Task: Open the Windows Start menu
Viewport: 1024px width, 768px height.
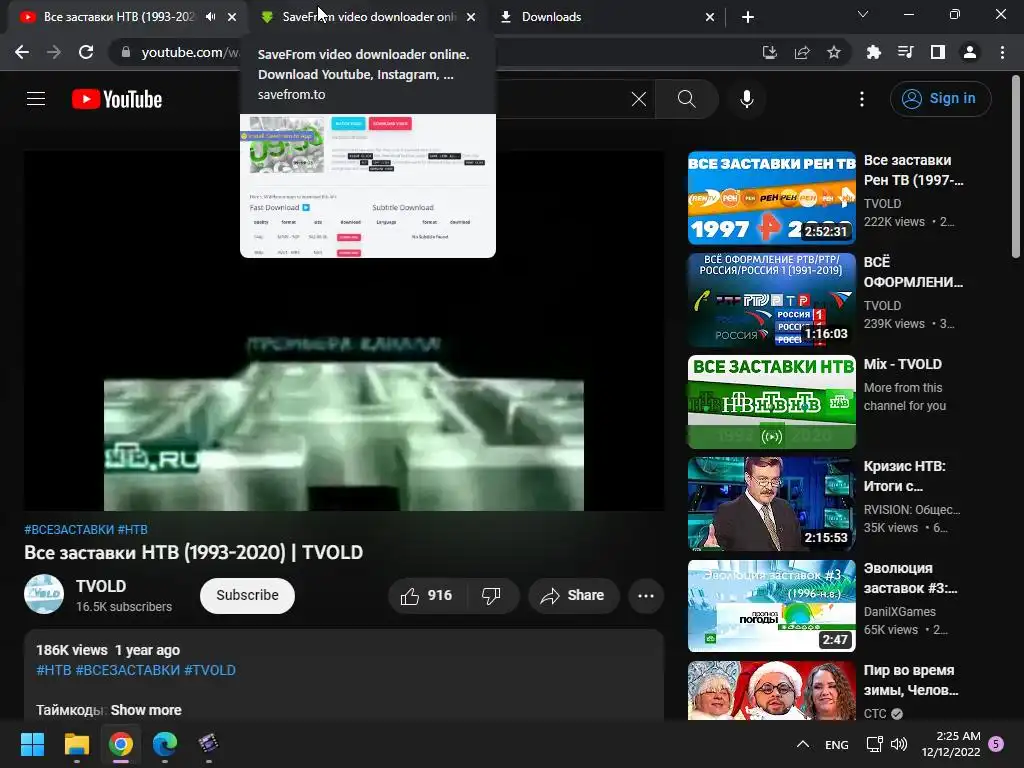Action: tap(32, 744)
